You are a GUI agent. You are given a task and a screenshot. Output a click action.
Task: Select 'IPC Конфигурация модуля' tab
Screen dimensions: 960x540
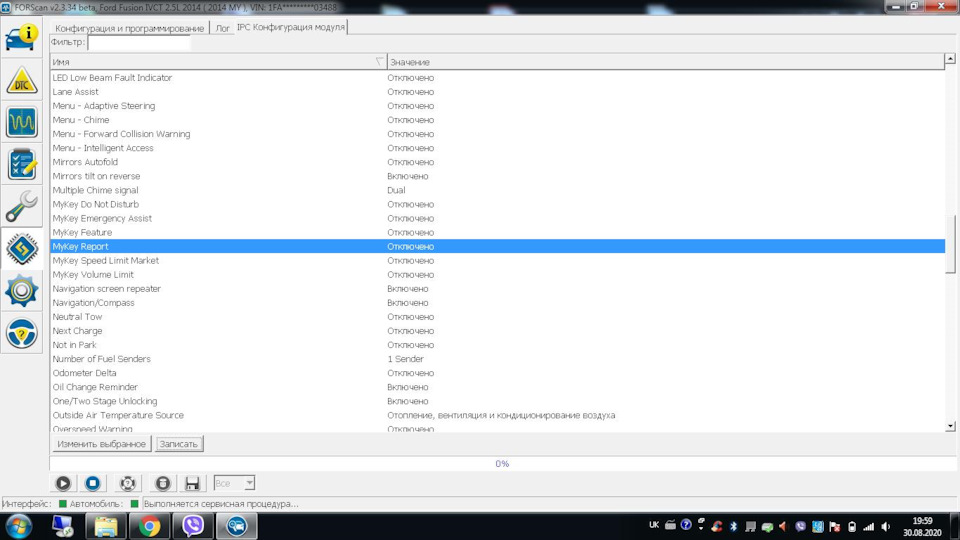click(290, 27)
